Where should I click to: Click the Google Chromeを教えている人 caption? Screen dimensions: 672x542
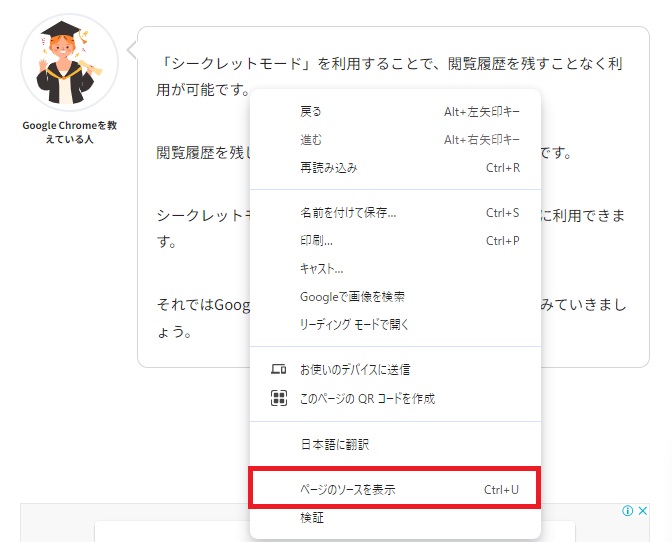(x=69, y=132)
